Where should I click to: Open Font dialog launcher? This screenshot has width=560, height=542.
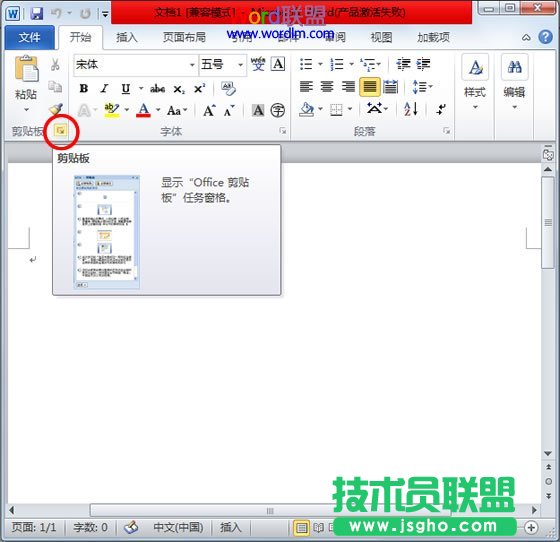tap(283, 131)
